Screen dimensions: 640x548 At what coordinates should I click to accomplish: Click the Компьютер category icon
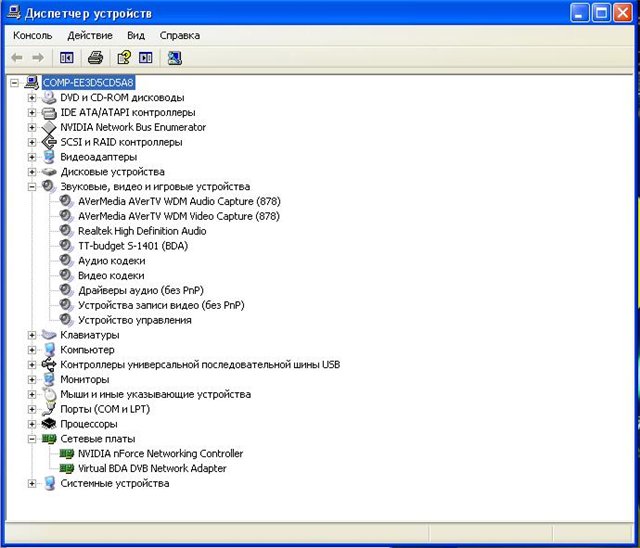click(x=49, y=350)
